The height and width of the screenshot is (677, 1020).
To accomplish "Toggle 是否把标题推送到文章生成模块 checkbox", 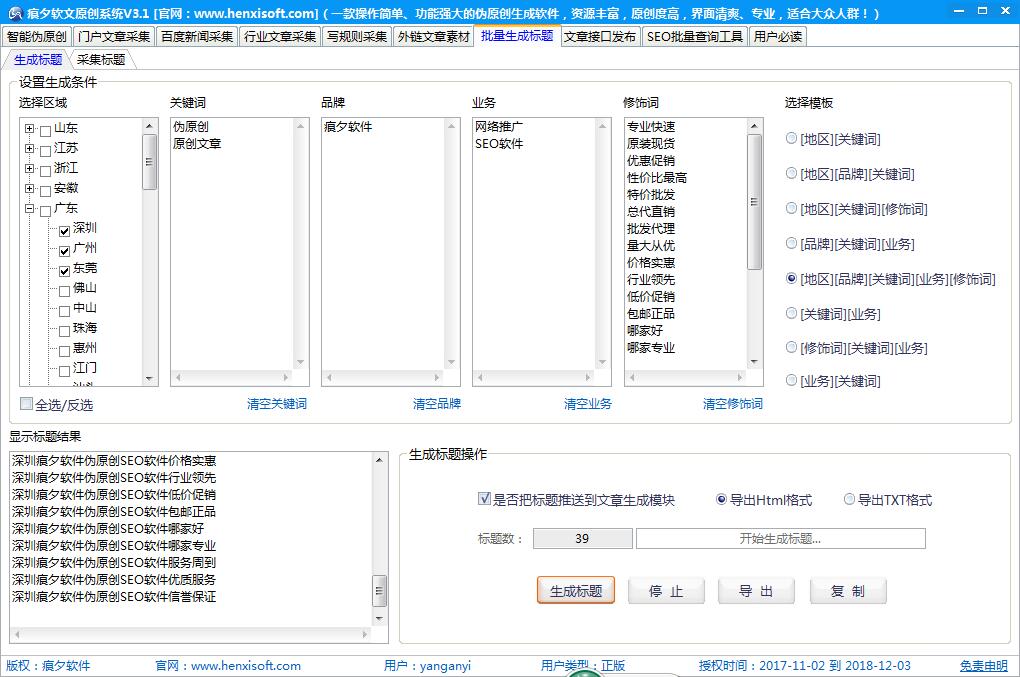I will [484, 499].
